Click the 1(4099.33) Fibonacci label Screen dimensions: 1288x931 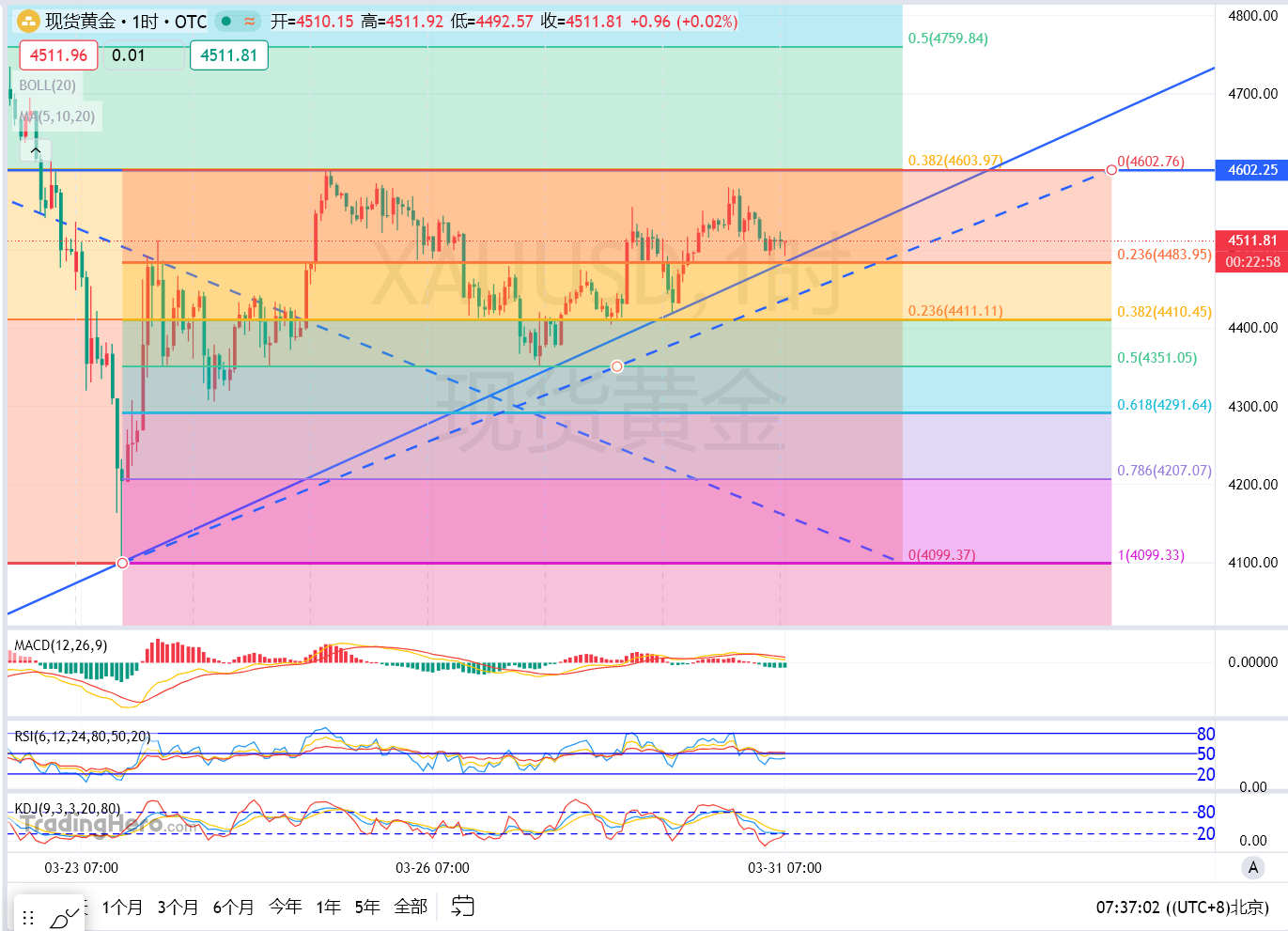(1151, 555)
